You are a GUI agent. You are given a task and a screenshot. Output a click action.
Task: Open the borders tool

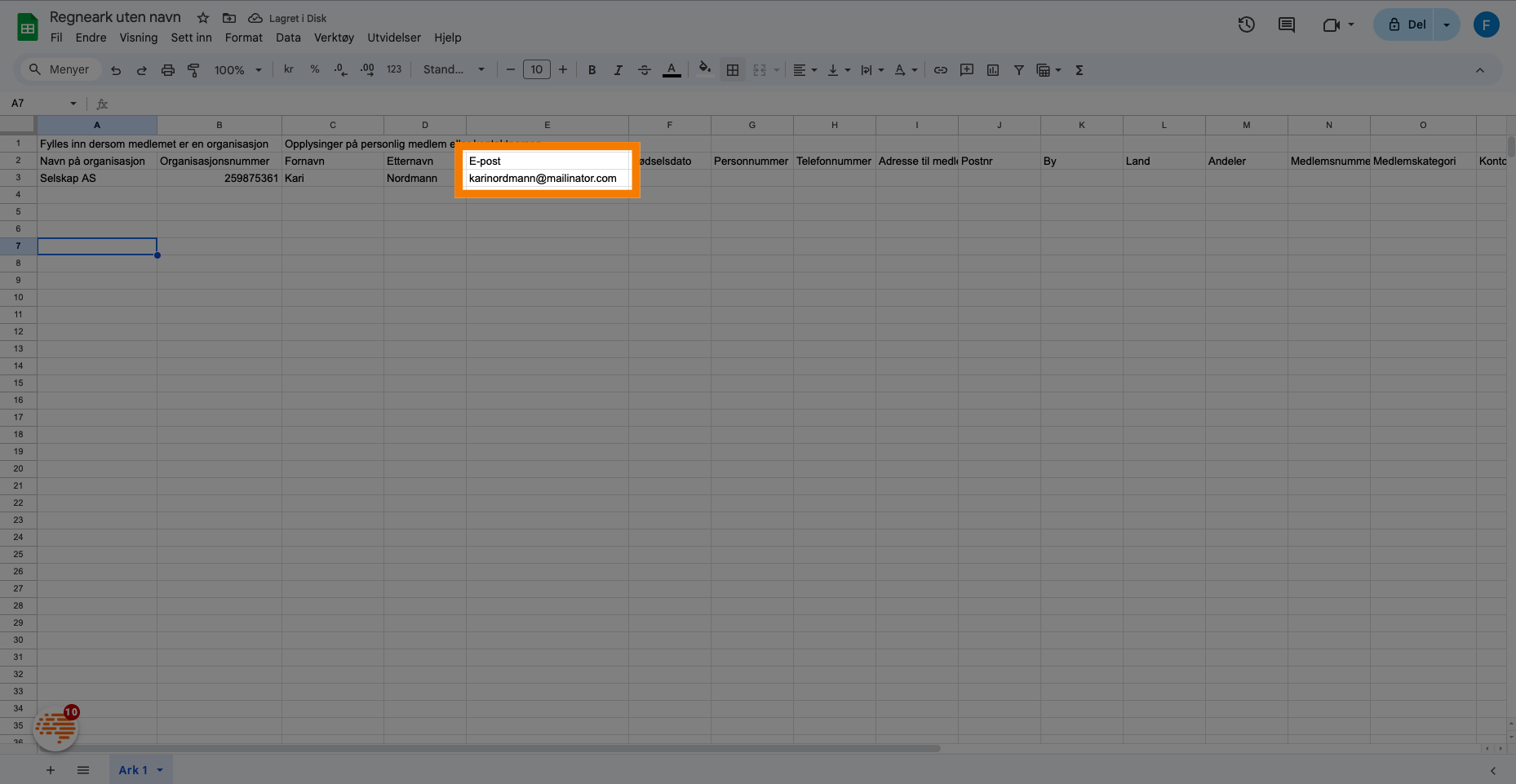(733, 70)
